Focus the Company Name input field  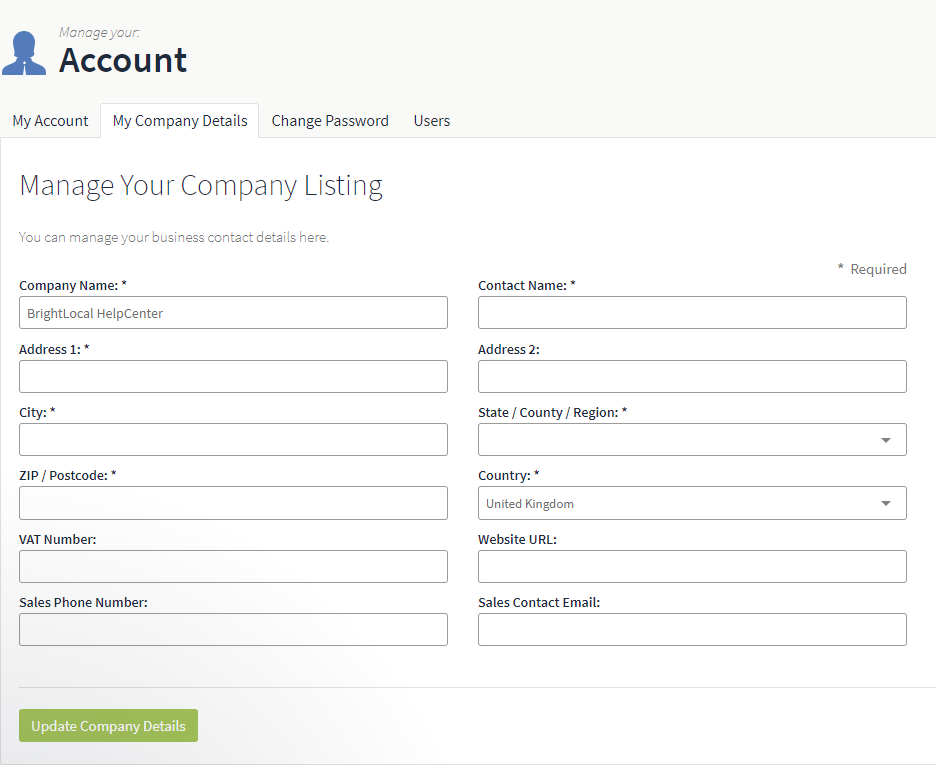pos(233,313)
